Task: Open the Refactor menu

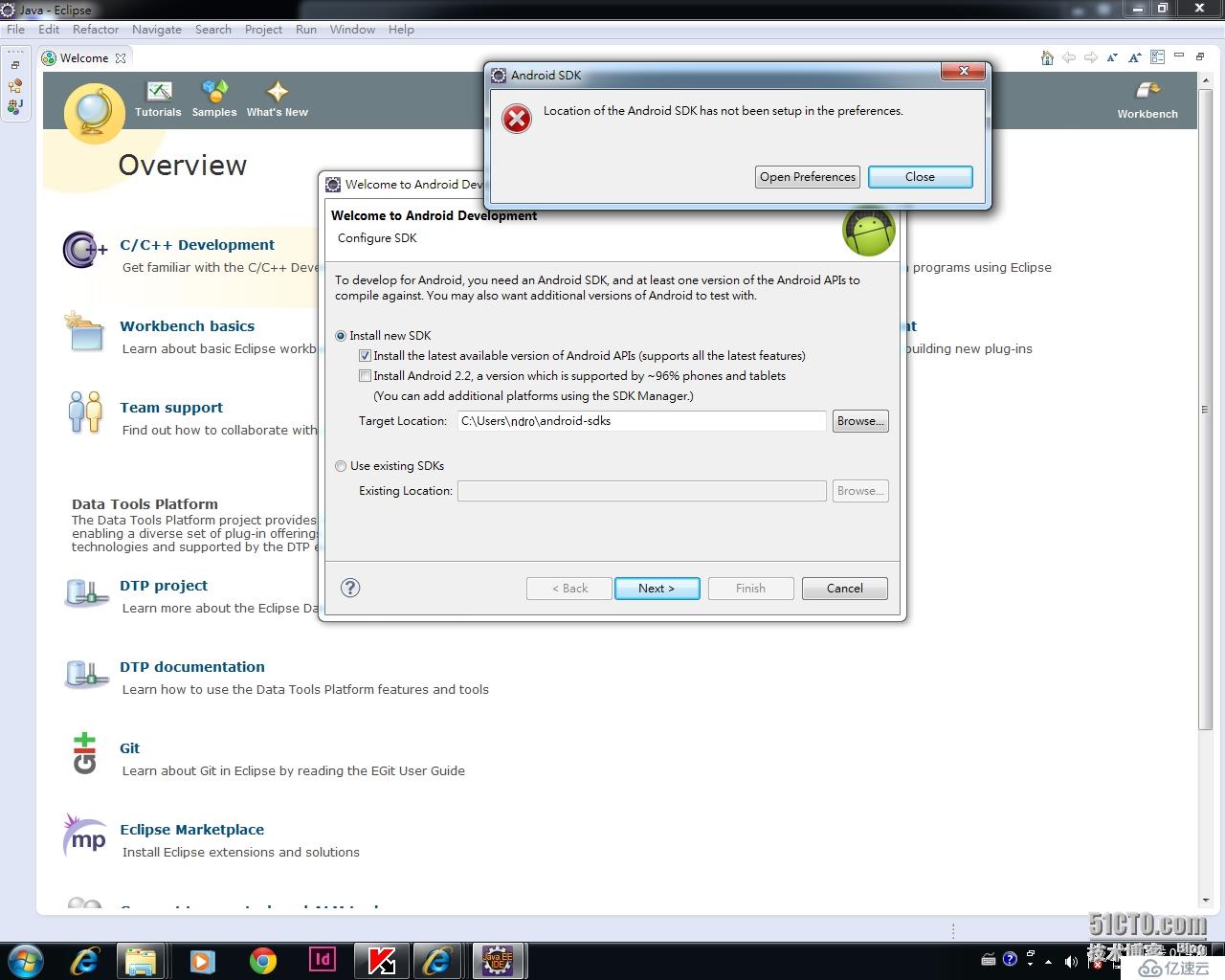Action: [96, 30]
